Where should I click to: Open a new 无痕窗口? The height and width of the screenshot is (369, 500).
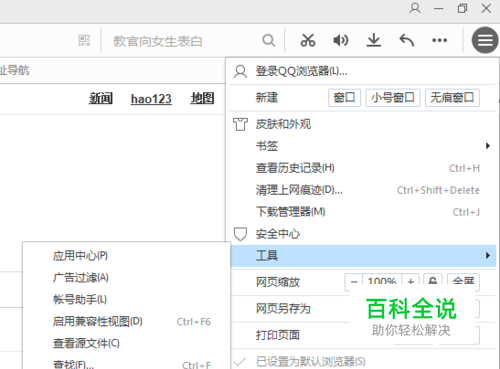click(x=452, y=98)
